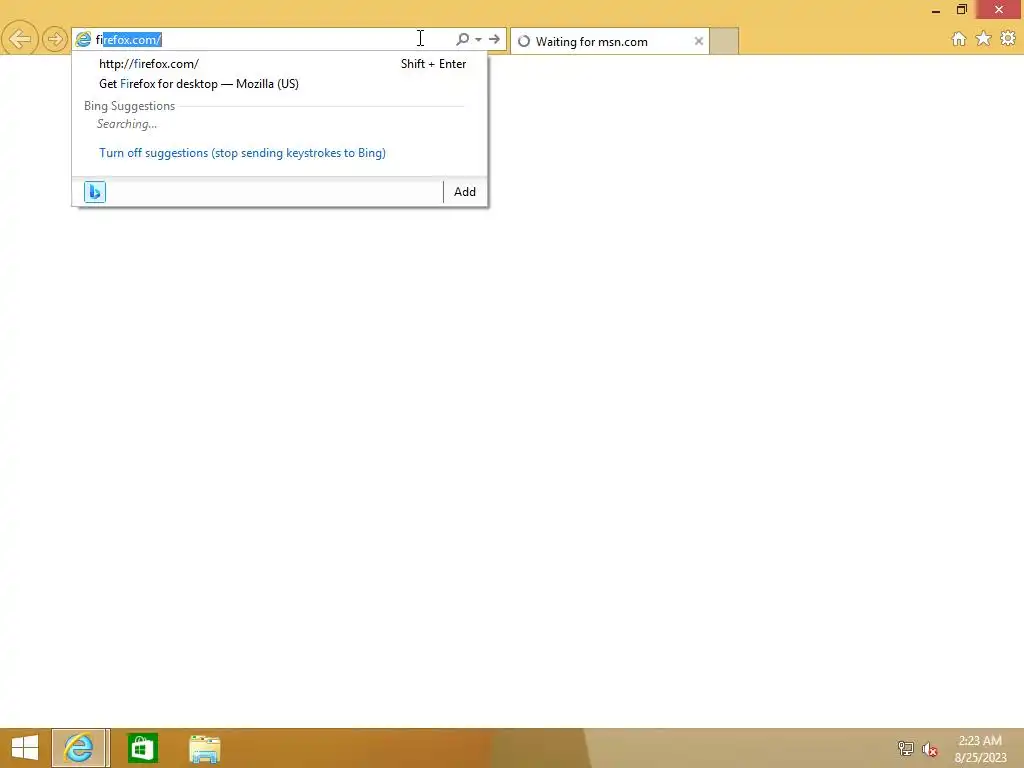This screenshot has height=768, width=1024.
Task: Click the Internet Explorer page icon in address bar
Action: point(84,40)
